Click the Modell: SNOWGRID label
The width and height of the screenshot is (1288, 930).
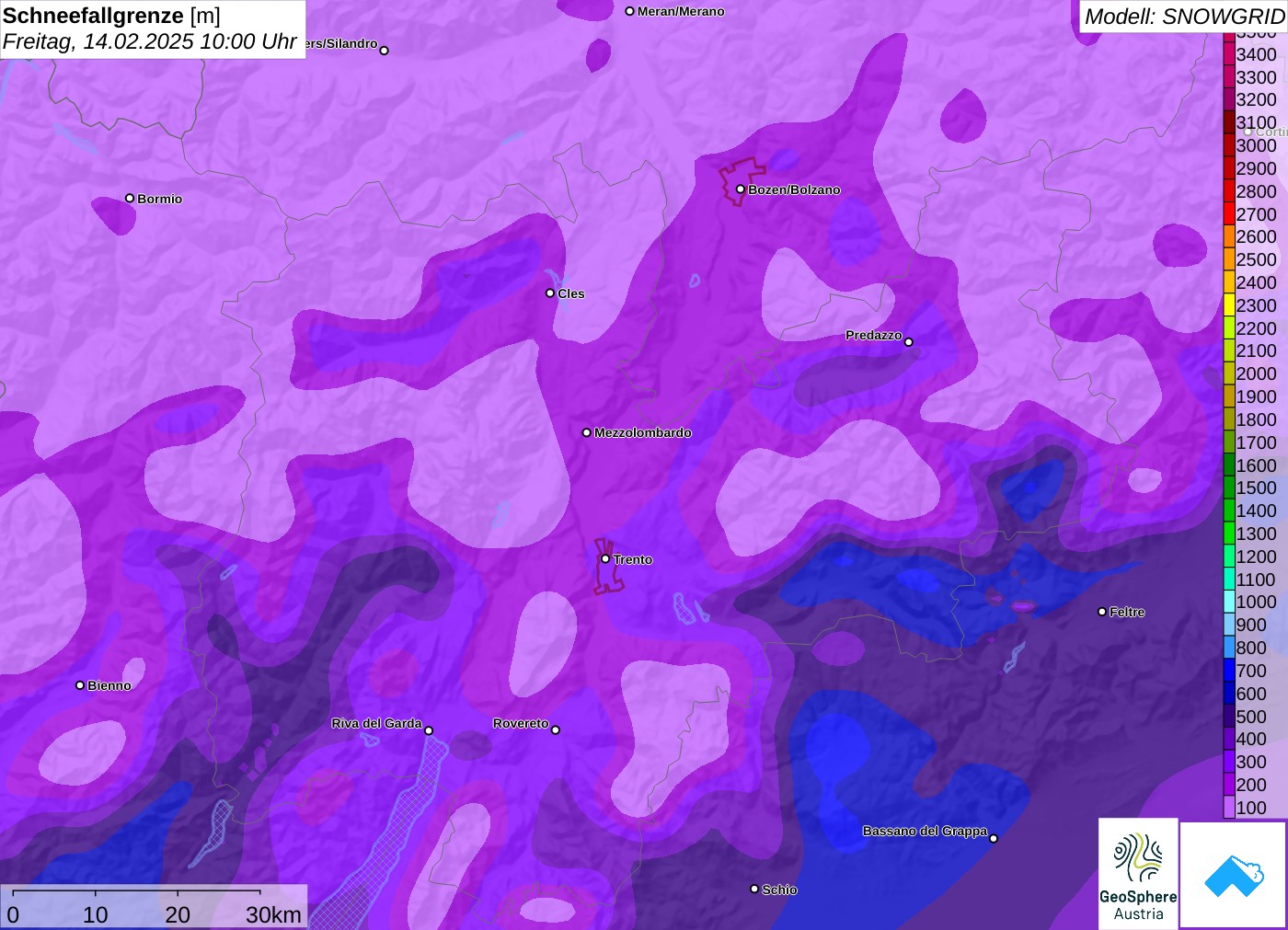click(1184, 17)
